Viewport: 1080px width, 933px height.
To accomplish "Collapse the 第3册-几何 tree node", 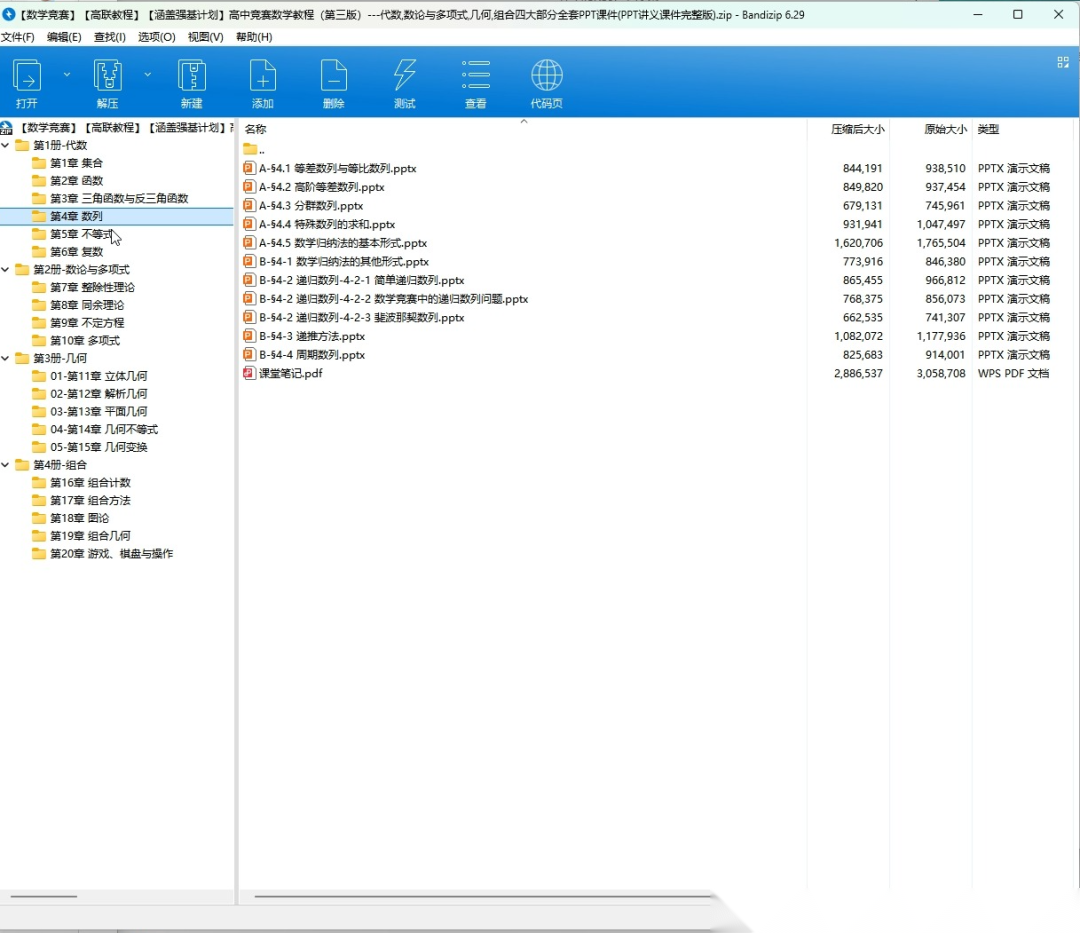I will 7,358.
